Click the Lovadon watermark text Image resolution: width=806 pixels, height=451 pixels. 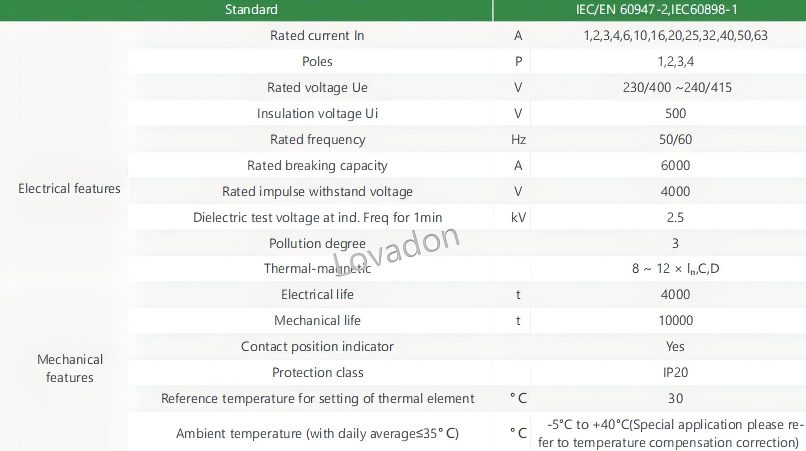click(396, 249)
